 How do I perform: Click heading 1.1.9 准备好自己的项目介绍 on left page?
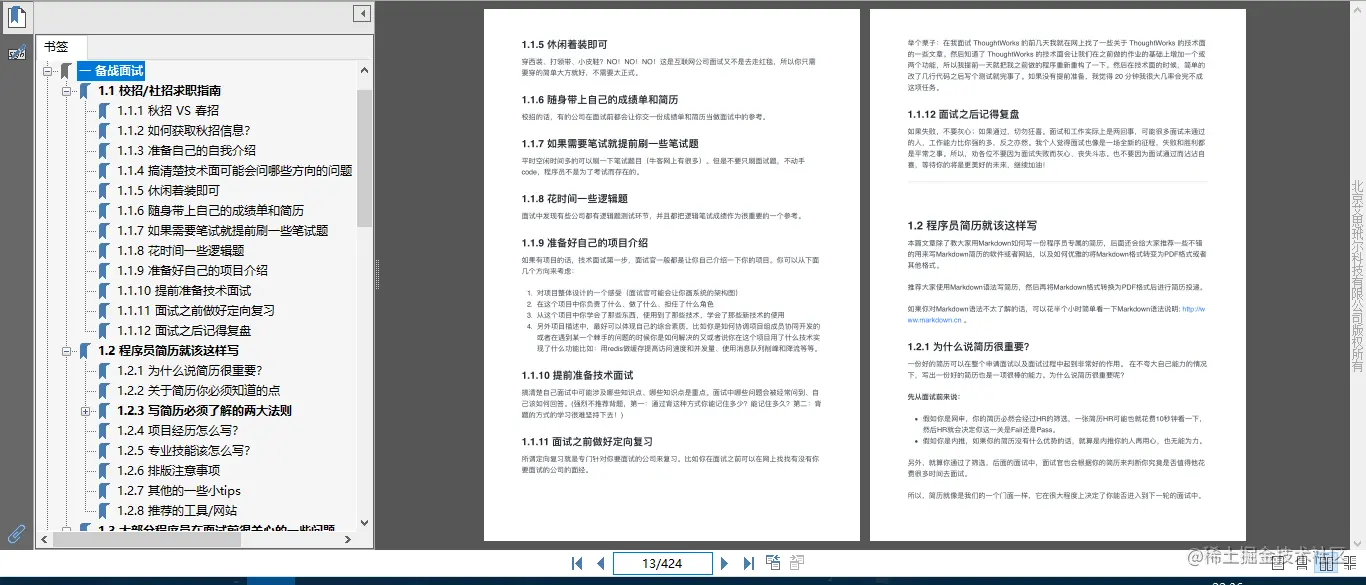click(584, 242)
